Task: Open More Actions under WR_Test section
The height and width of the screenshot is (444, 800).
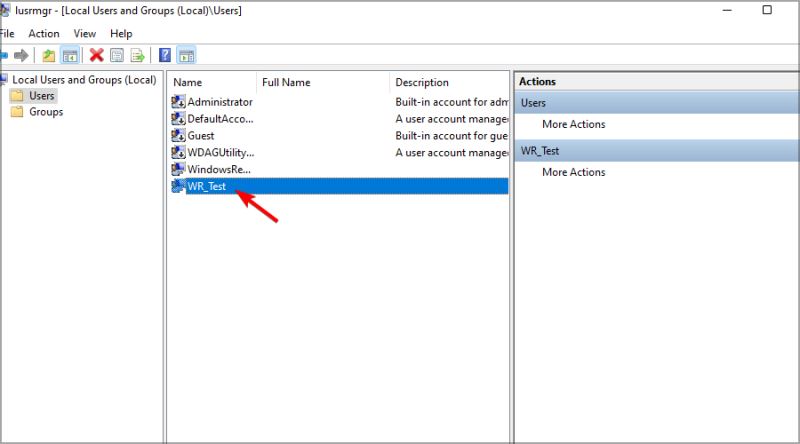Action: pos(573,172)
